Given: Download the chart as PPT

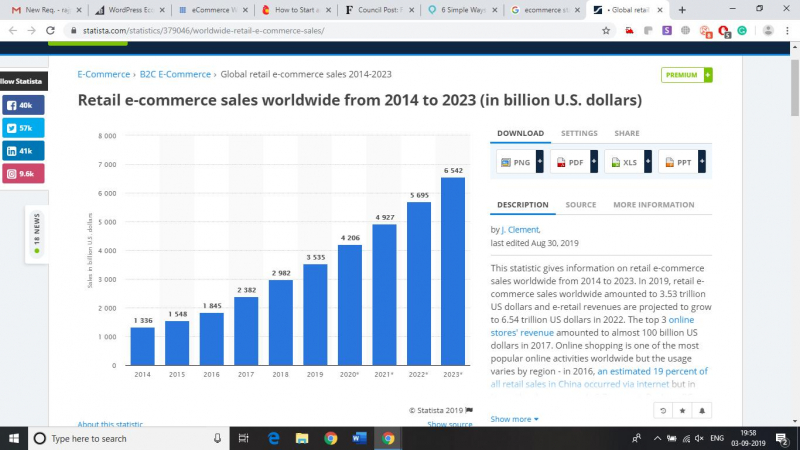Looking at the screenshot, I should (x=678, y=162).
